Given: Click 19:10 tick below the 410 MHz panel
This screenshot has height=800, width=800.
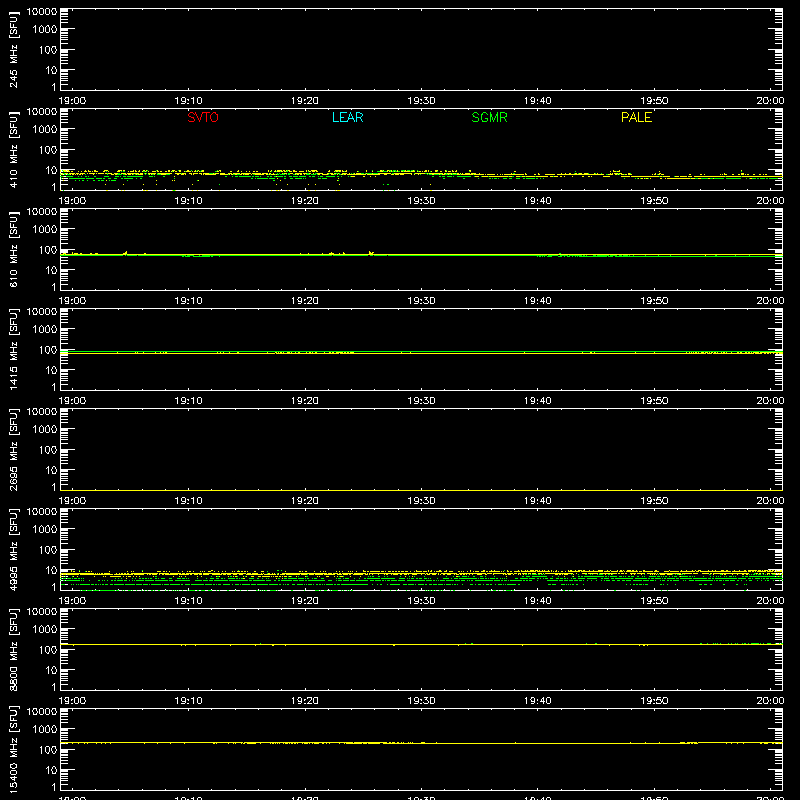Looking at the screenshot, I should coord(188,201).
